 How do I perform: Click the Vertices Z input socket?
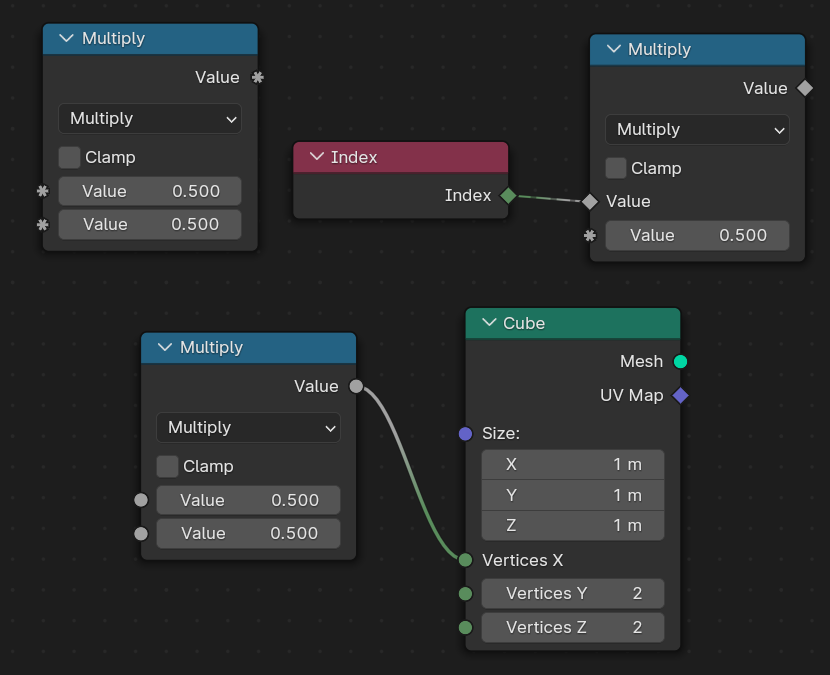(465, 627)
